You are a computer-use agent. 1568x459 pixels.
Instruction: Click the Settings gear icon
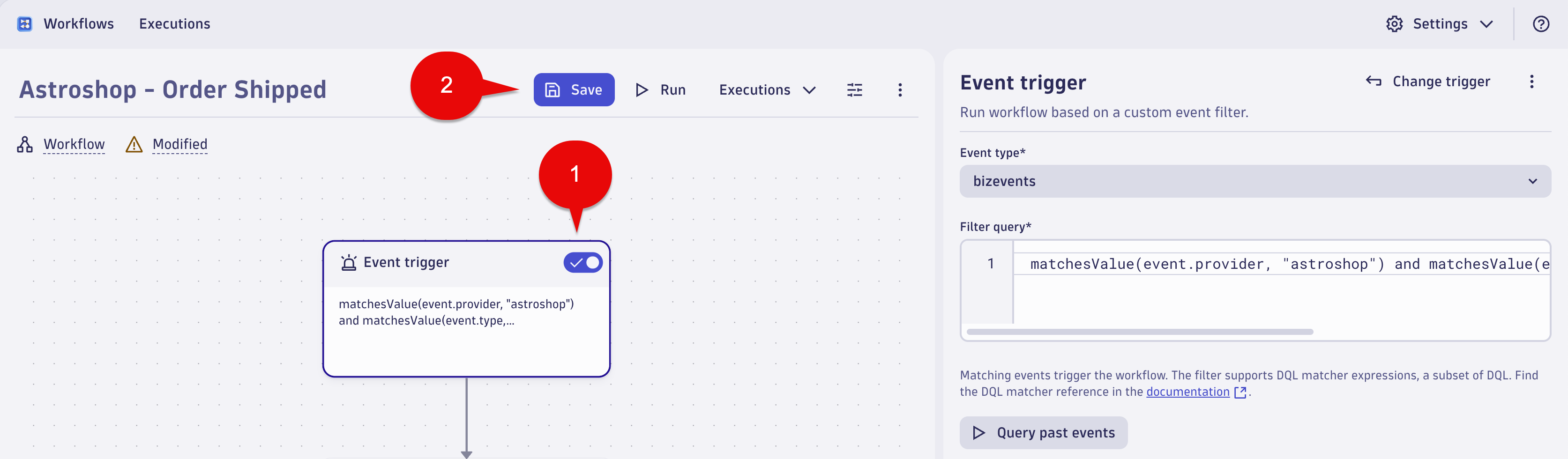tap(1394, 24)
